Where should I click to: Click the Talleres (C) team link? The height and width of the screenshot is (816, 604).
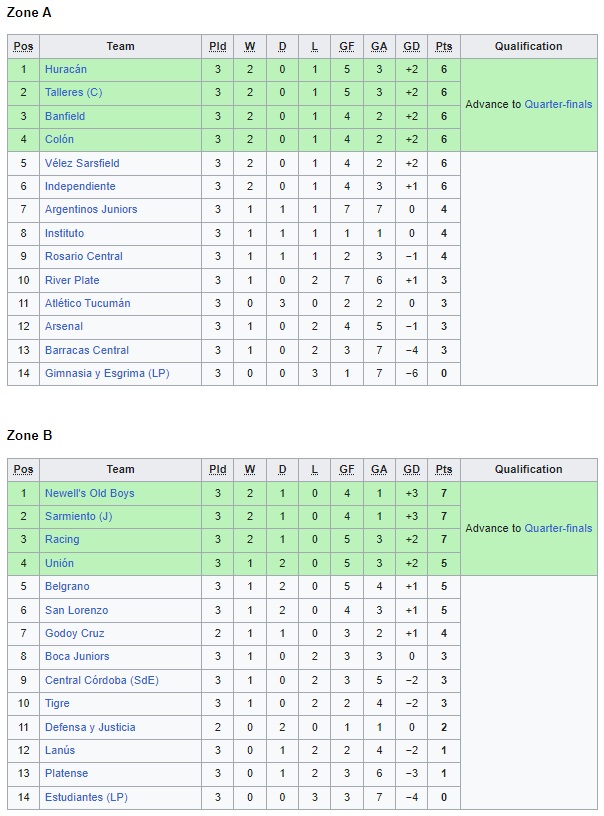[73, 92]
